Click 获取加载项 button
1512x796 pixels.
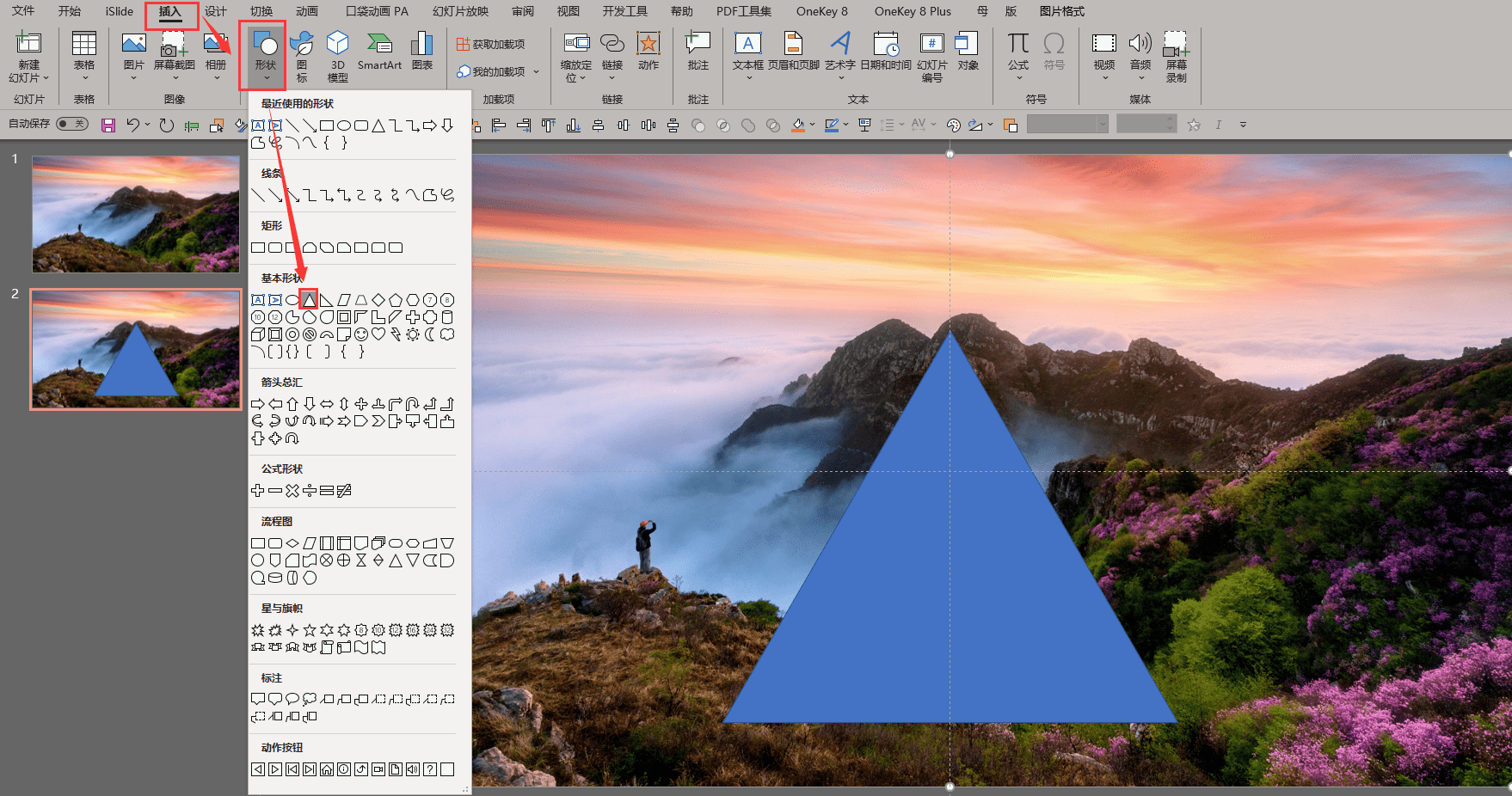490,45
